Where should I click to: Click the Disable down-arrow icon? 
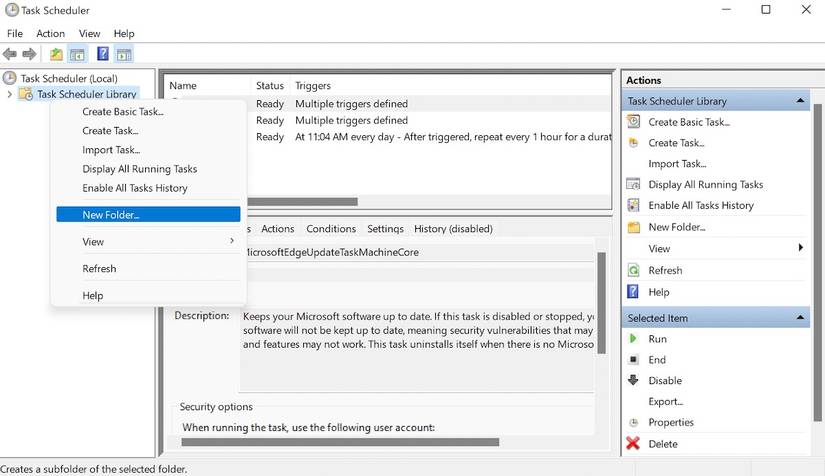(x=633, y=380)
